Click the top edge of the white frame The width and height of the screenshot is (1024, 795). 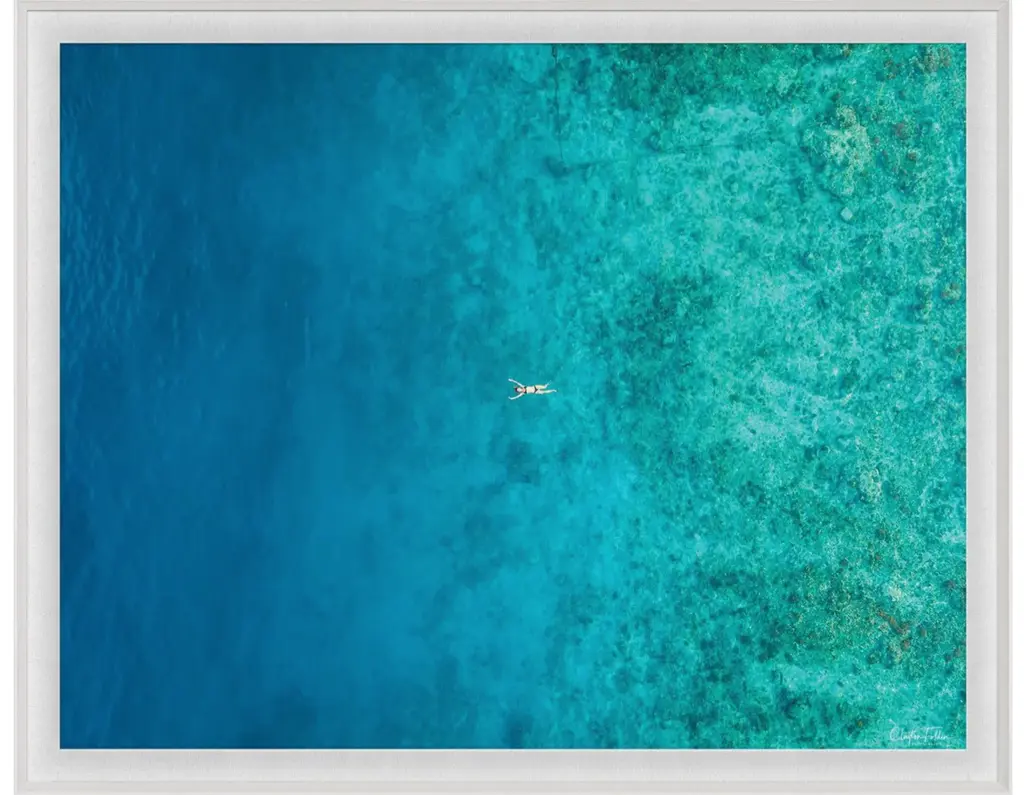tap(512, 24)
